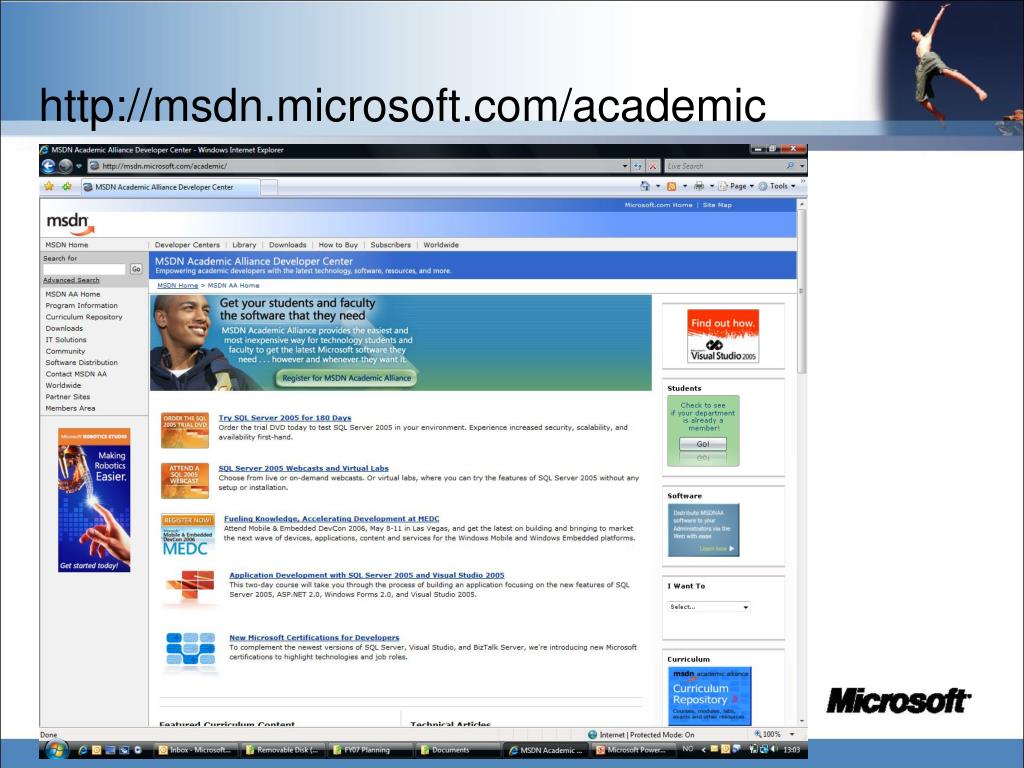Click the red Stop loading button
The height and width of the screenshot is (768, 1024).
pyautogui.click(x=652, y=167)
